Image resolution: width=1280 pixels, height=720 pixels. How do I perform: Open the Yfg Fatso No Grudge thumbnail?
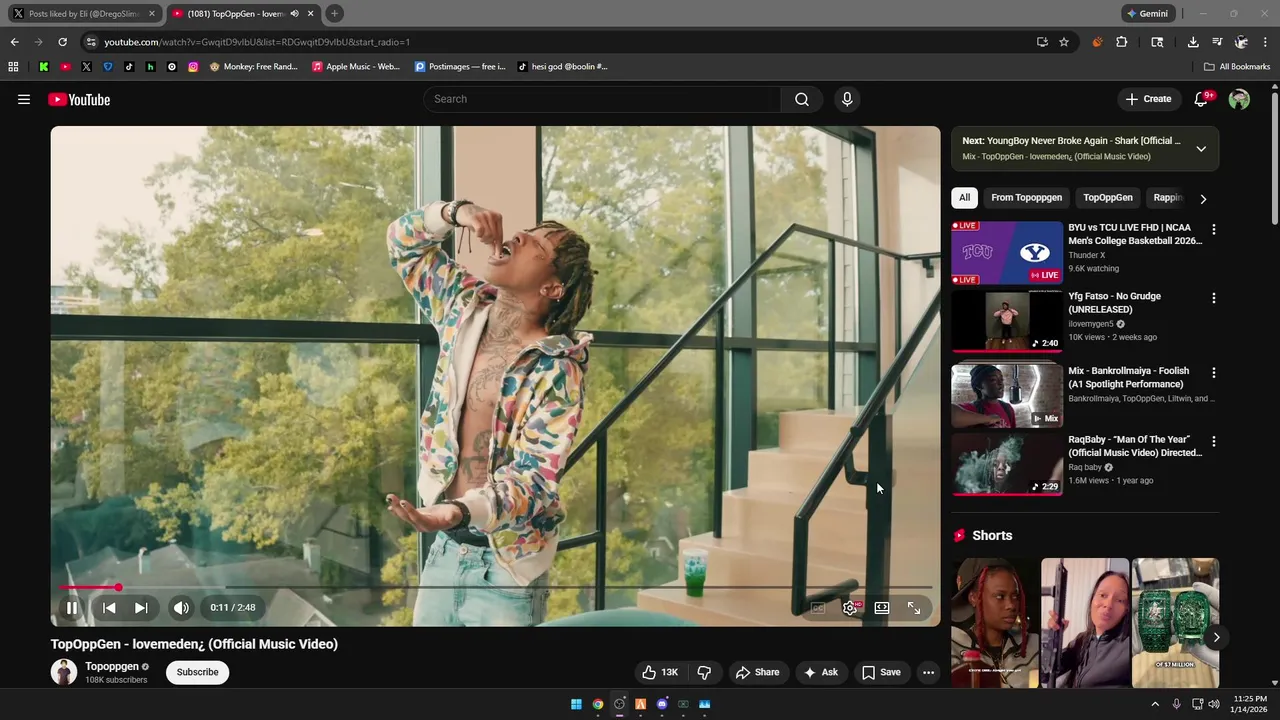coord(1007,321)
